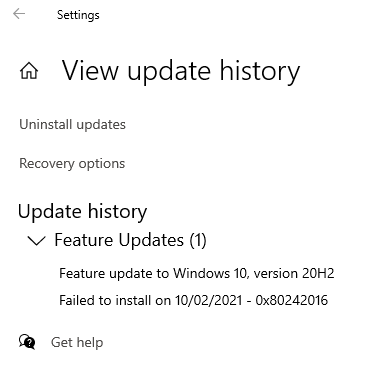
Task: Open the Uninstall updates link
Action: point(72,124)
